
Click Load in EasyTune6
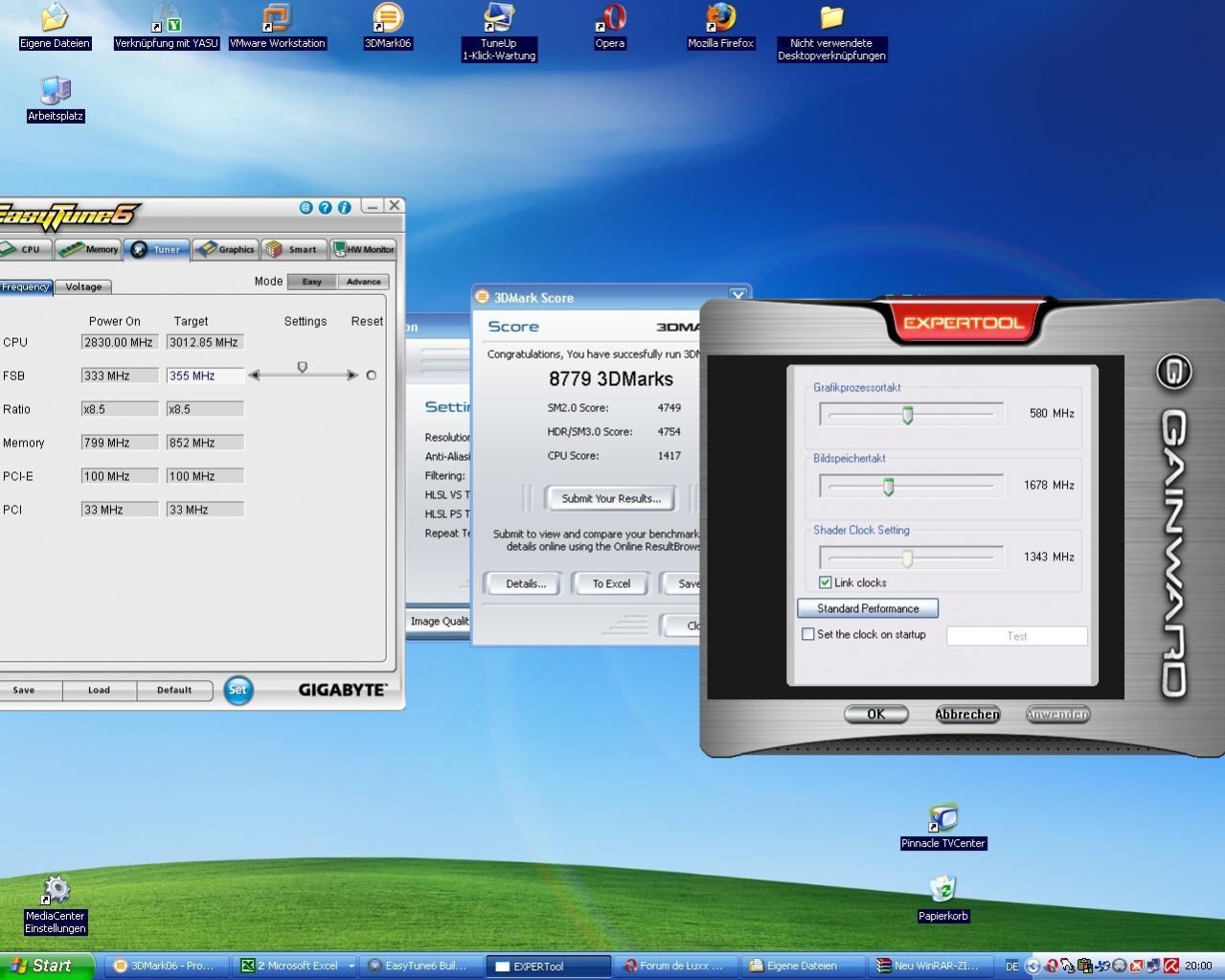99,690
